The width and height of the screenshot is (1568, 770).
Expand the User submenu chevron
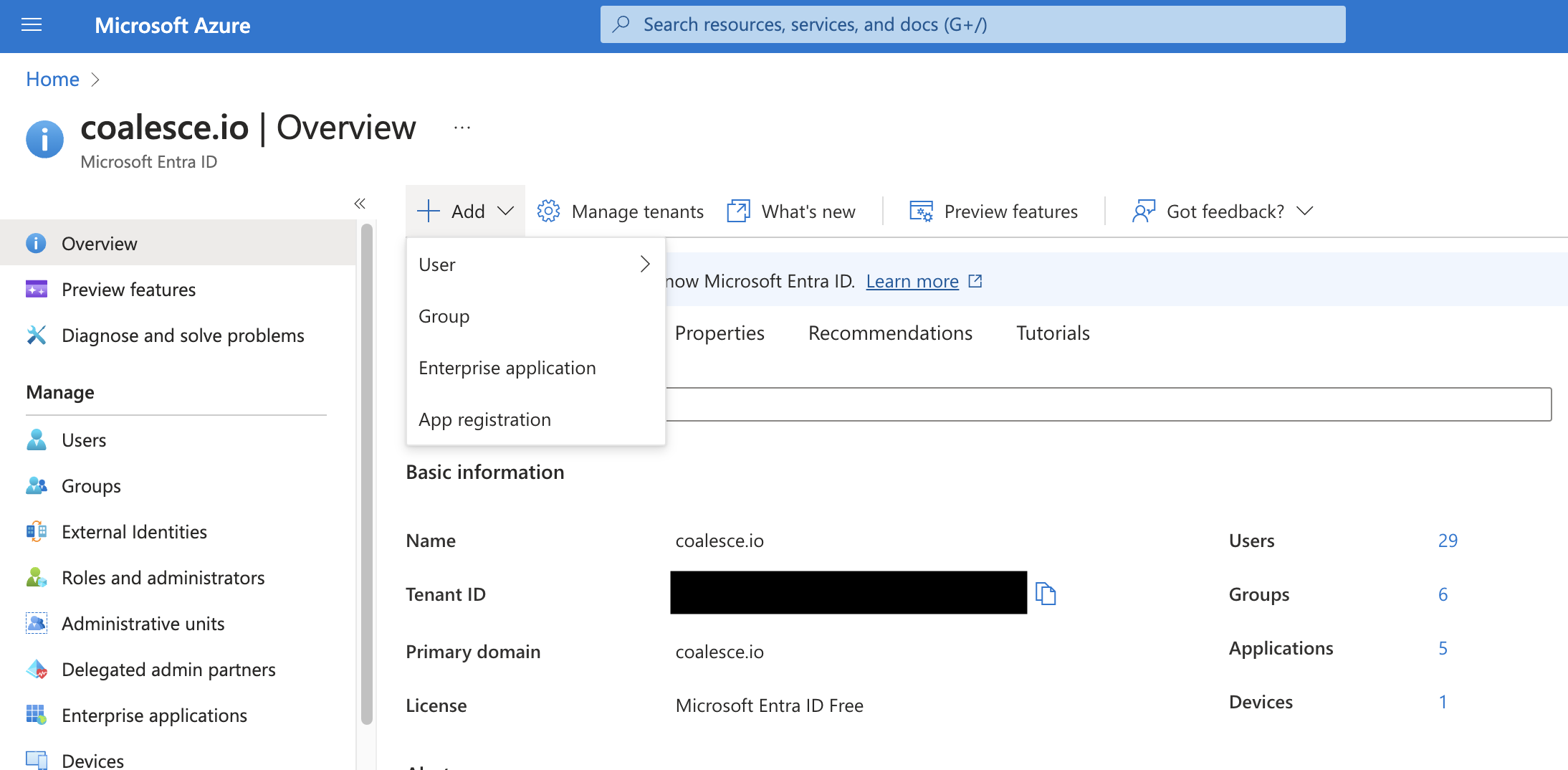pos(645,264)
